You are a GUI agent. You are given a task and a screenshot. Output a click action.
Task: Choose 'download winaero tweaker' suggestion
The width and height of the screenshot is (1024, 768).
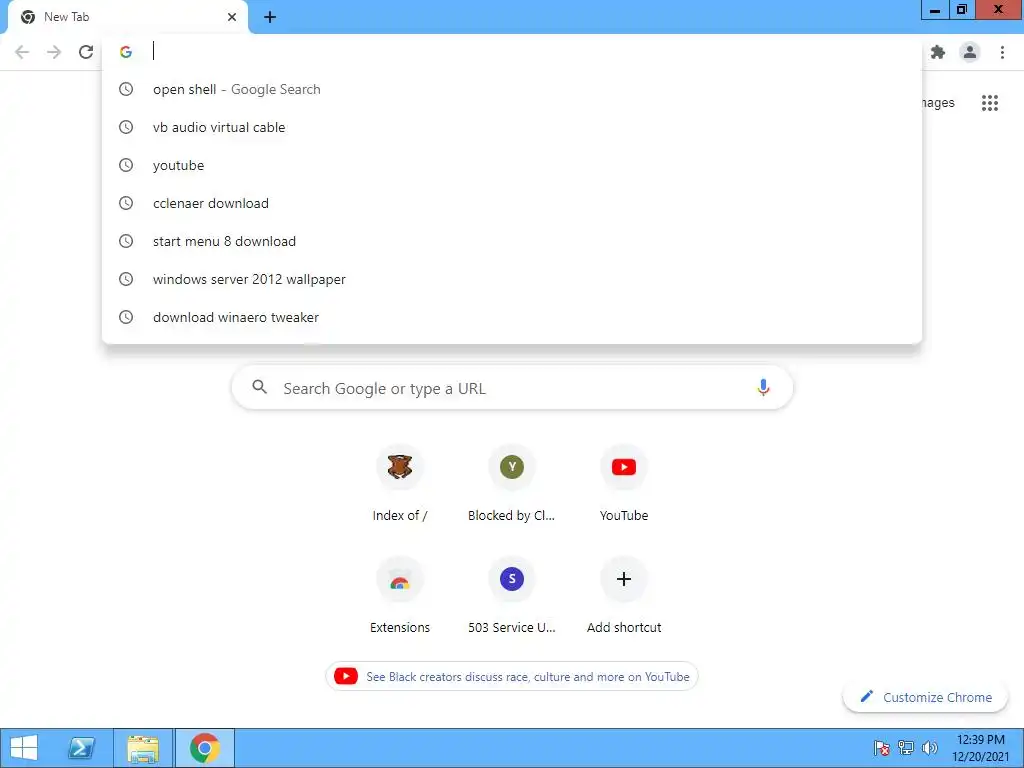tap(512, 317)
